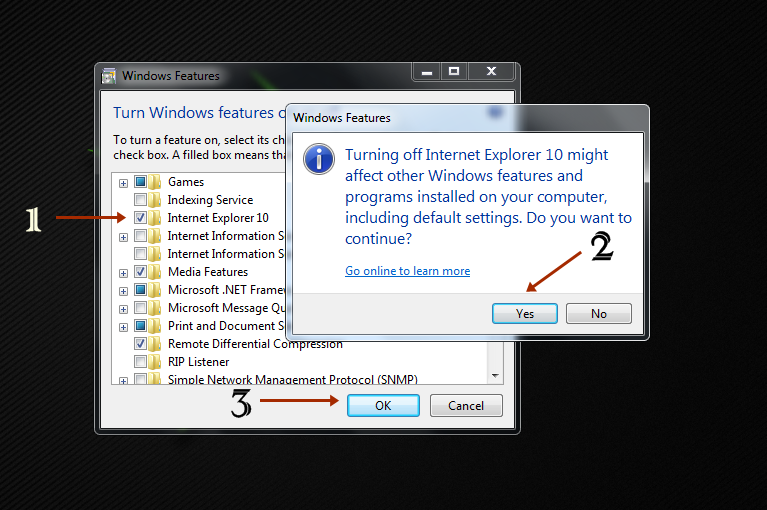Enable the RIP Listener checkbox
This screenshot has height=510, width=767.
click(140, 361)
